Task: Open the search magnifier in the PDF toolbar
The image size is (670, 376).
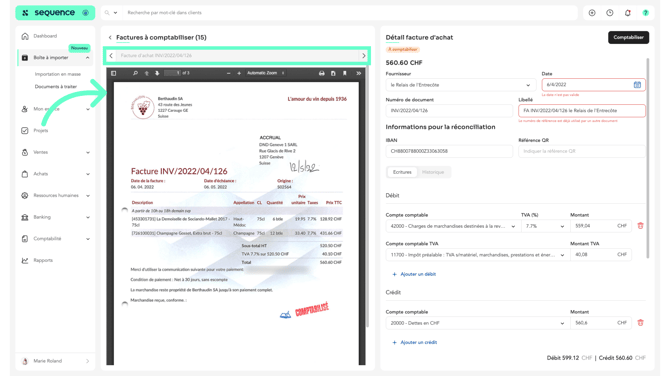Action: [135, 73]
